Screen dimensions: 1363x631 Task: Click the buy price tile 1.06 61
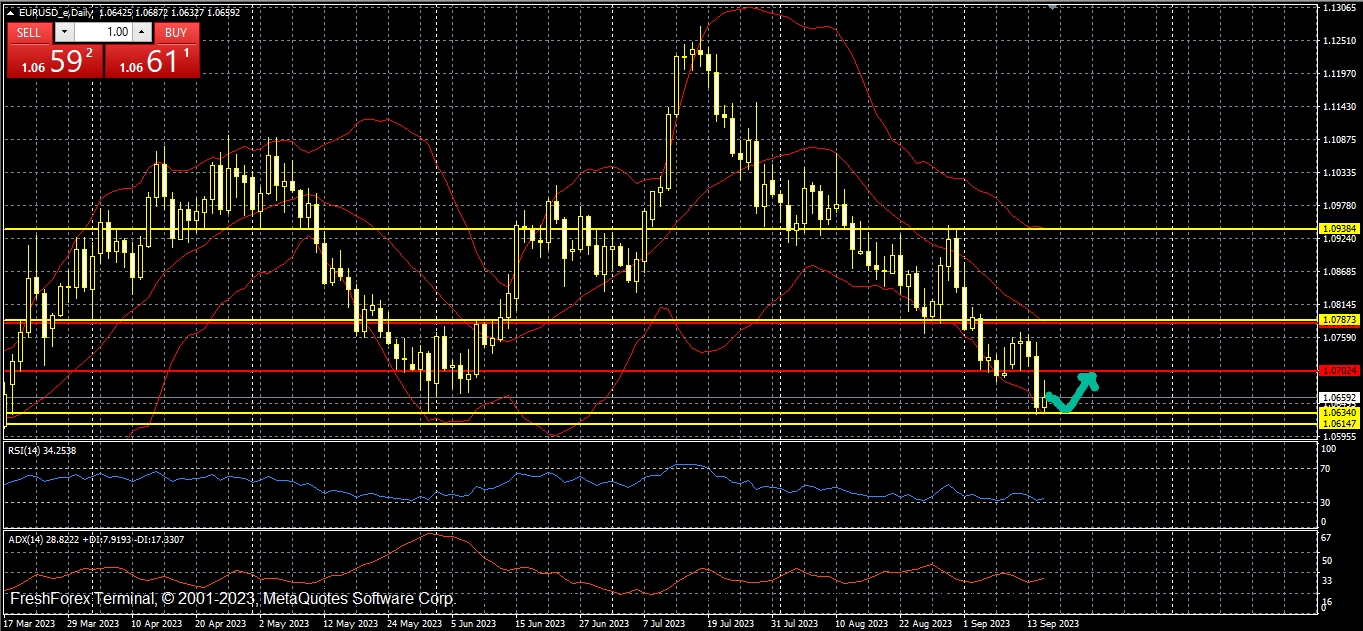152,62
